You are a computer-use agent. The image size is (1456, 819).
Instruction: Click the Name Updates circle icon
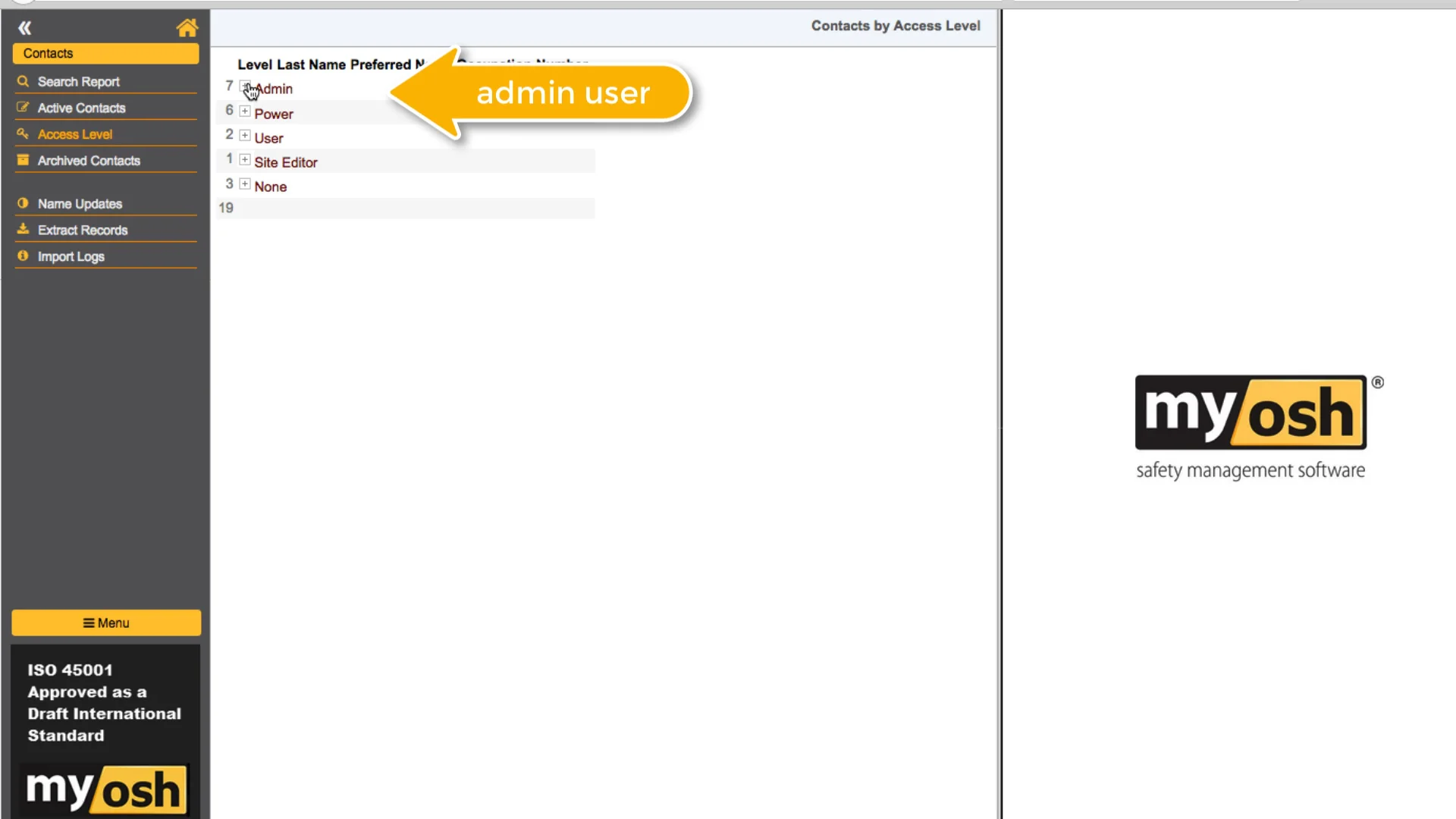(x=23, y=203)
